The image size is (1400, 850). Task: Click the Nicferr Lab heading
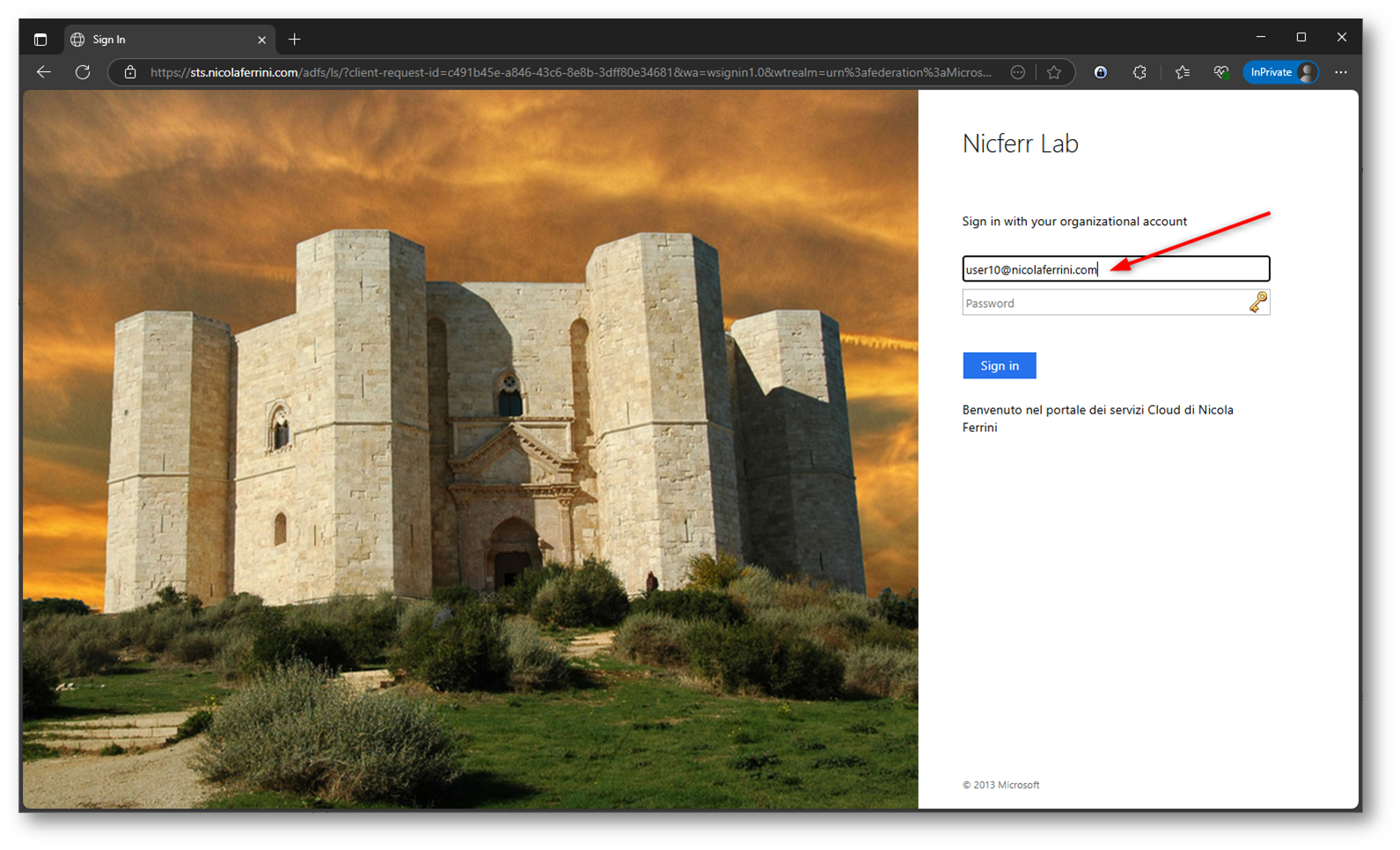(x=1020, y=143)
